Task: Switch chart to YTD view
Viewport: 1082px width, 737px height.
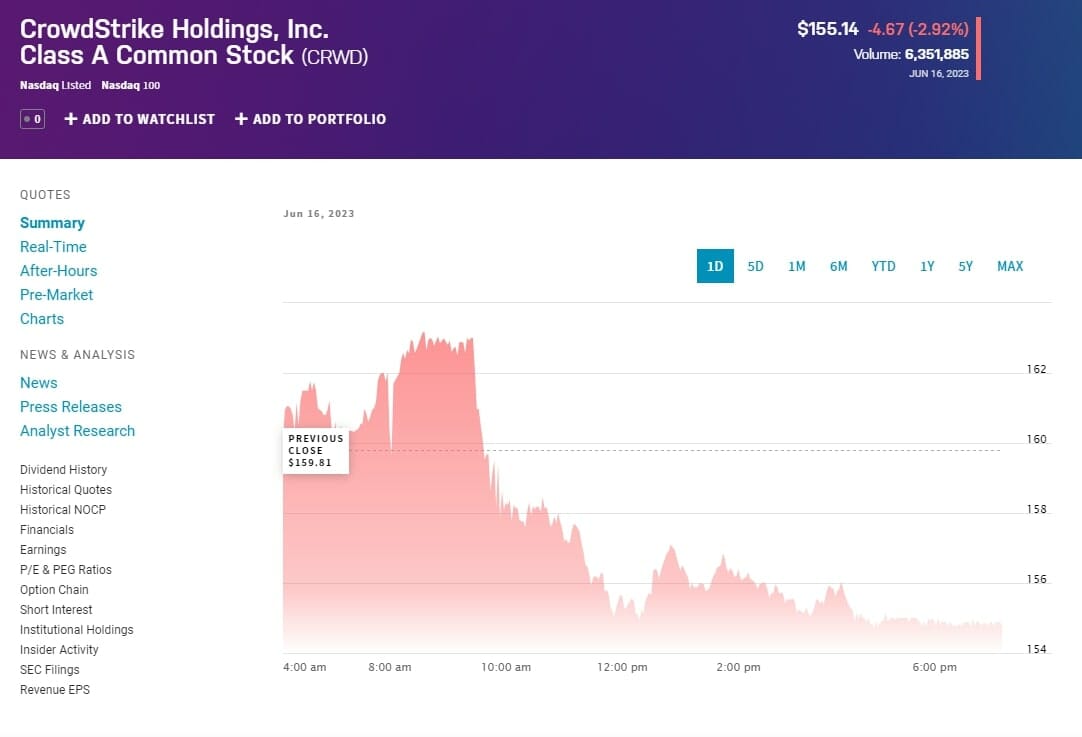Action: [883, 266]
